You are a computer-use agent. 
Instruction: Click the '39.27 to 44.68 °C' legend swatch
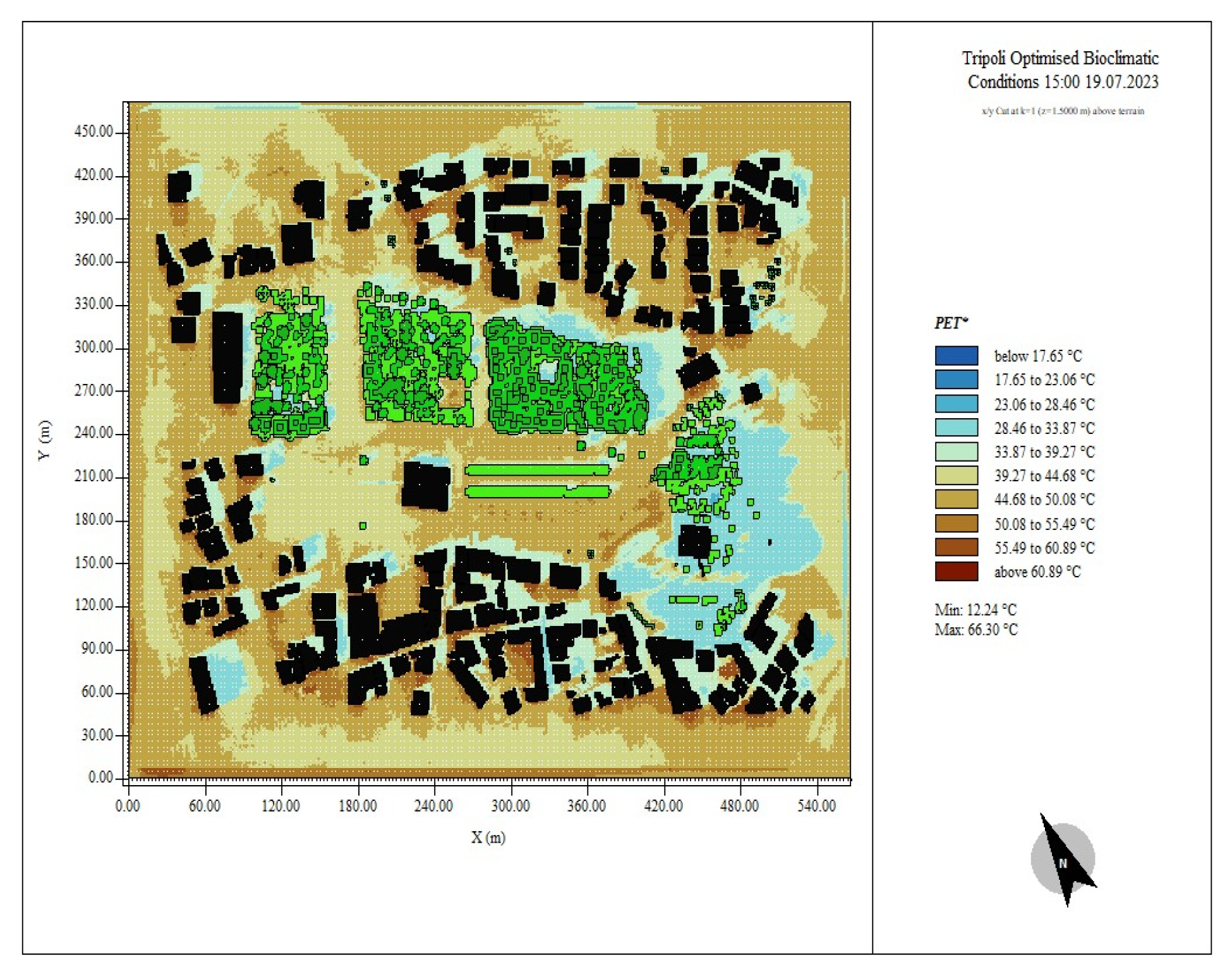[x=956, y=476]
